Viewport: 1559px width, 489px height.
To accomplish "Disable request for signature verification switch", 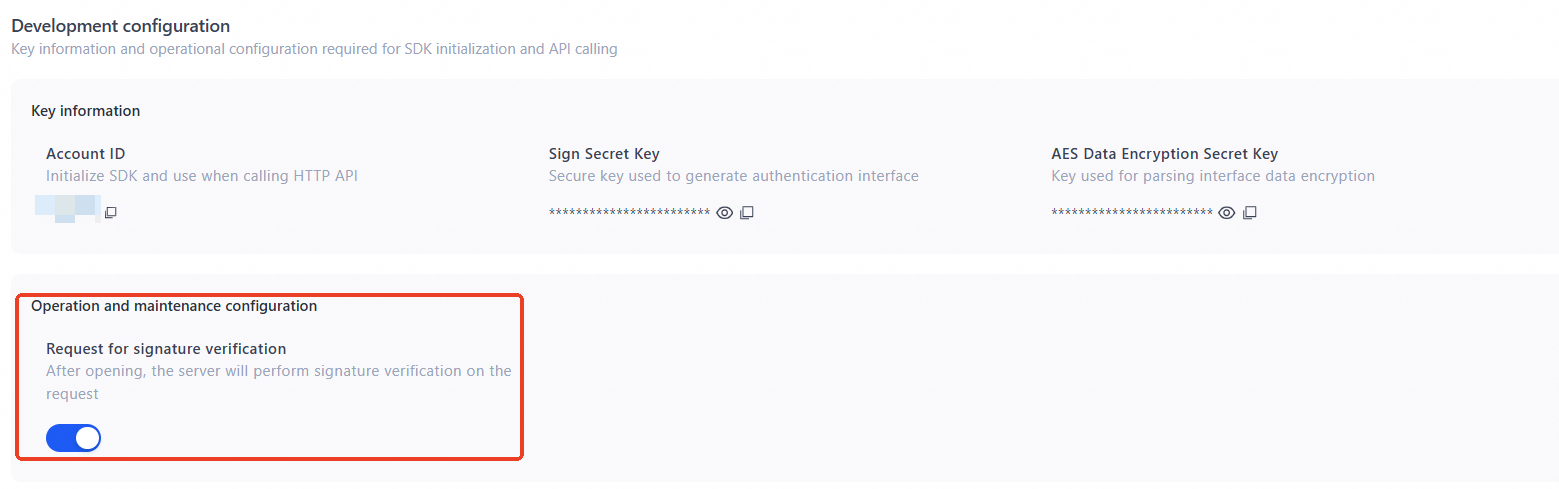I will (74, 438).
